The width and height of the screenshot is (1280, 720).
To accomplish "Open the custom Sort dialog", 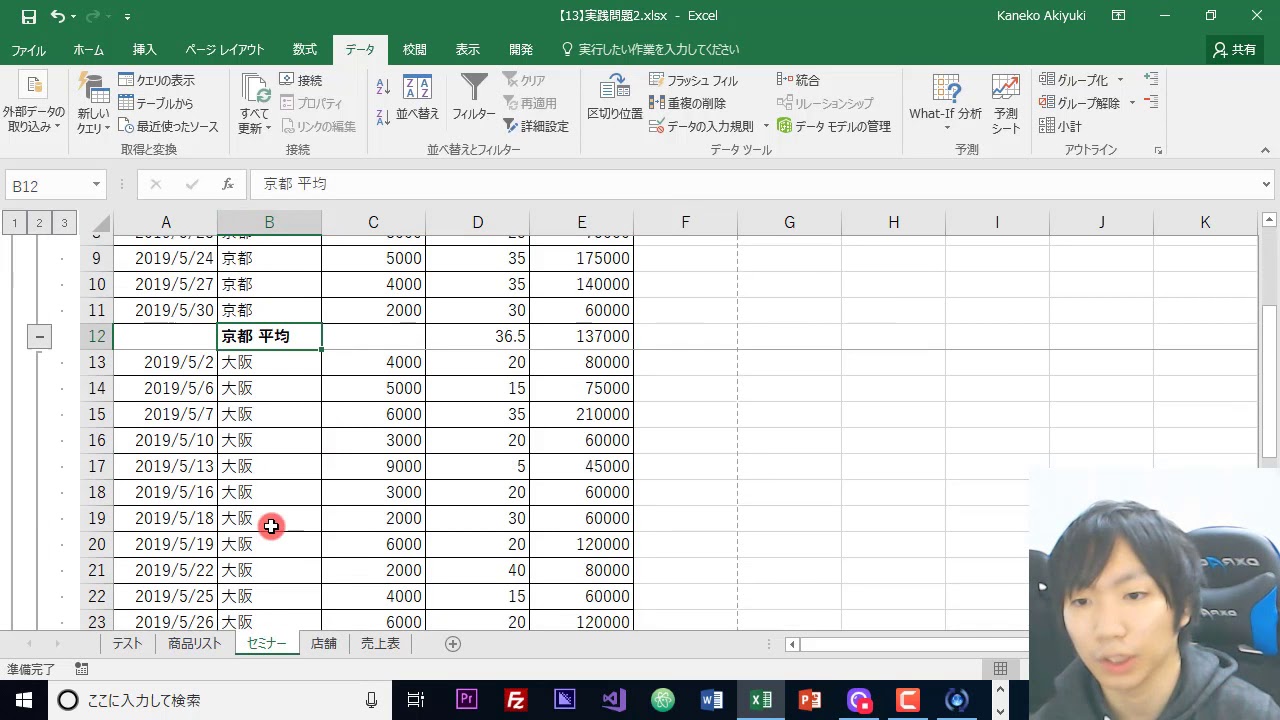I will tap(417, 98).
